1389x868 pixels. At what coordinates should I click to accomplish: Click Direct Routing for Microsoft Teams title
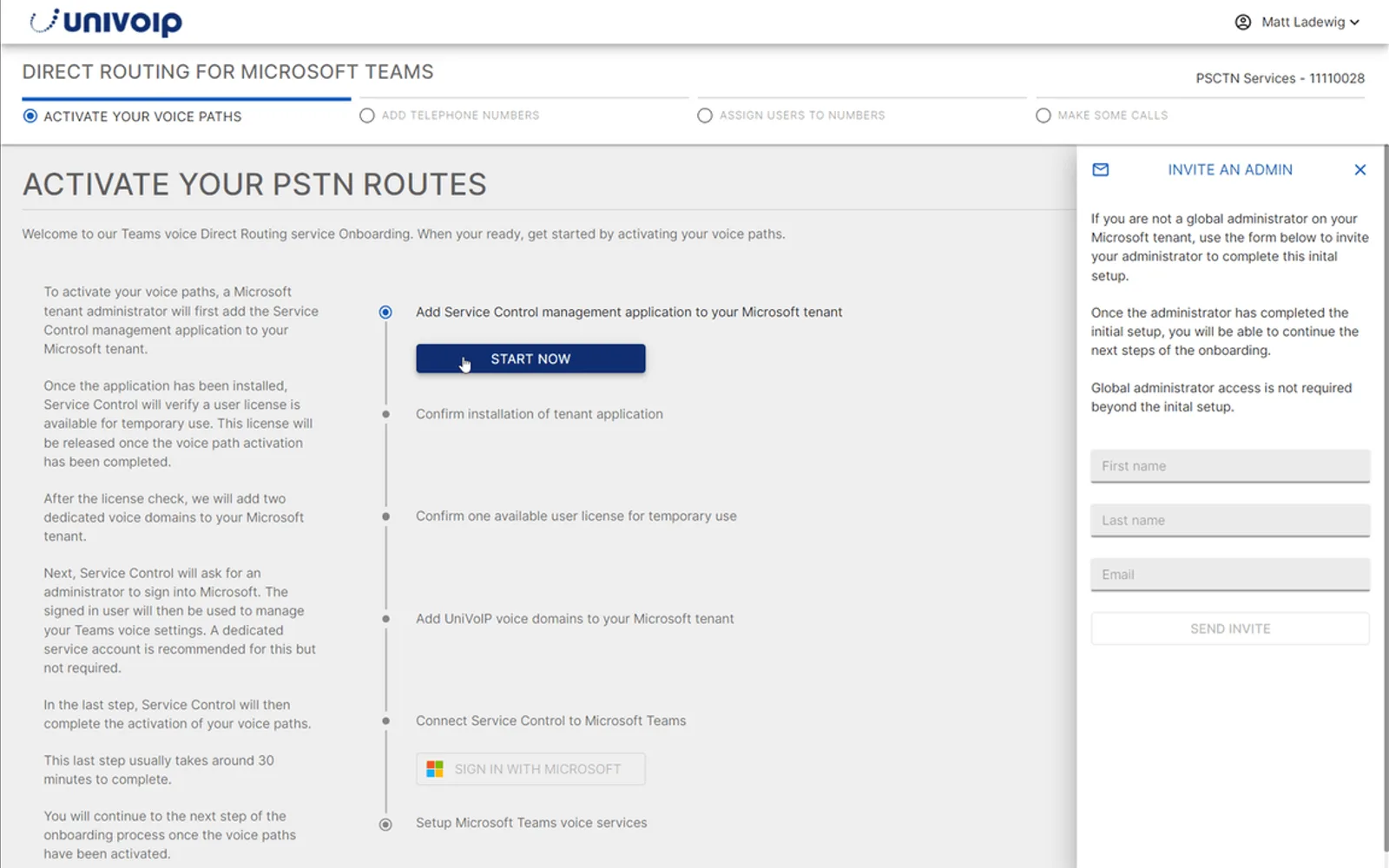click(227, 72)
